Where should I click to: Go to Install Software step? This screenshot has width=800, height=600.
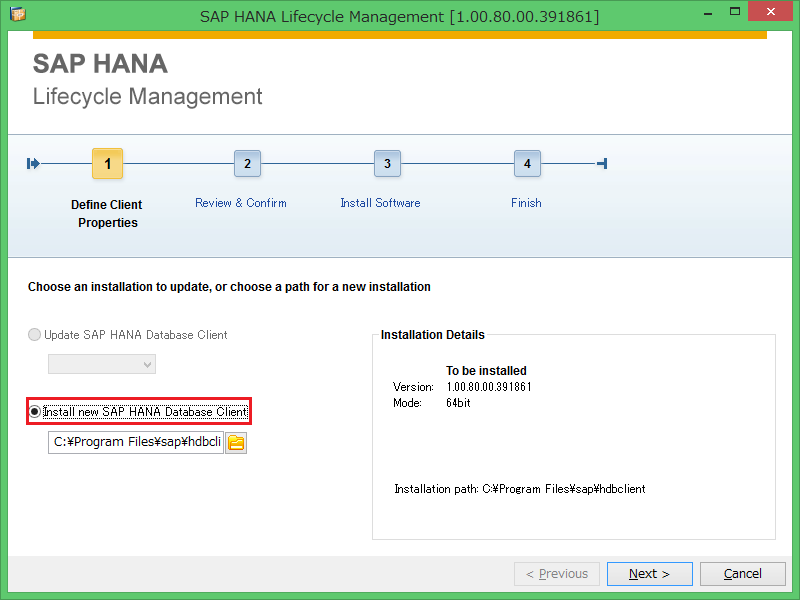pyautogui.click(x=381, y=203)
